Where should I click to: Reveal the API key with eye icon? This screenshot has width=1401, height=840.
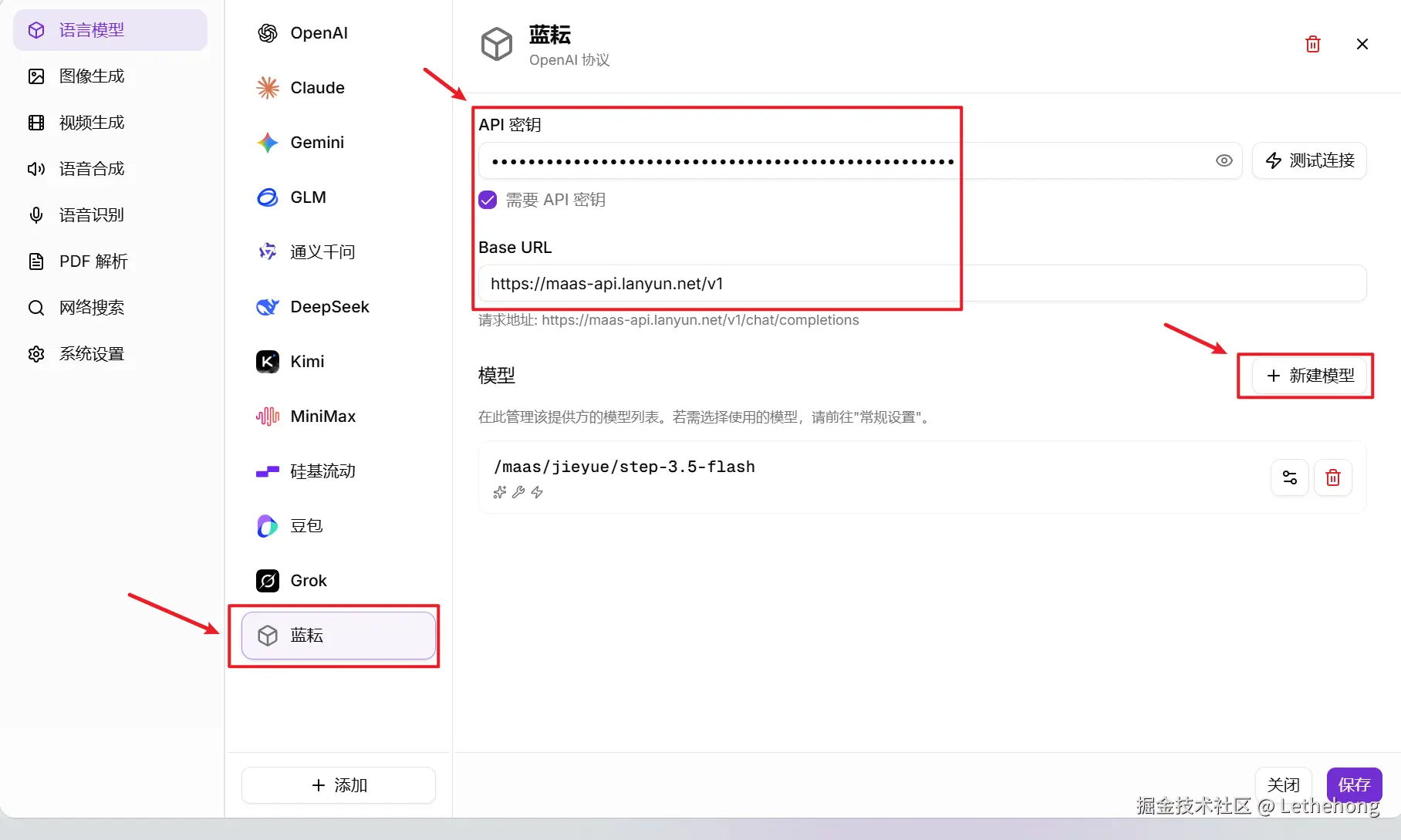point(1224,160)
